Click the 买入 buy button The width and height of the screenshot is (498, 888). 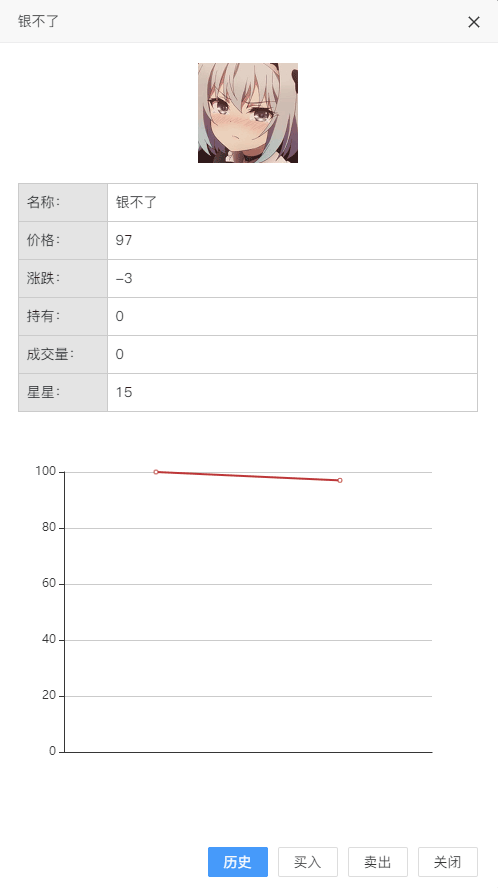coord(308,862)
